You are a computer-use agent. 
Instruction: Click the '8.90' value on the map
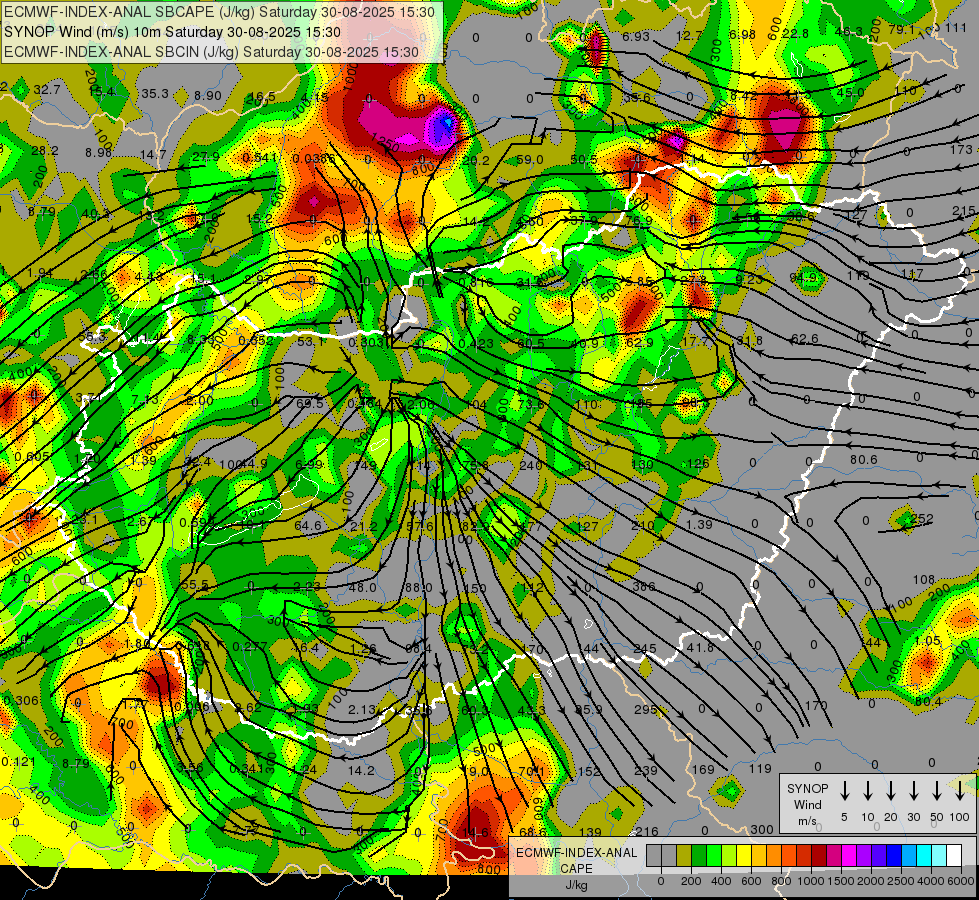pyautogui.click(x=208, y=96)
